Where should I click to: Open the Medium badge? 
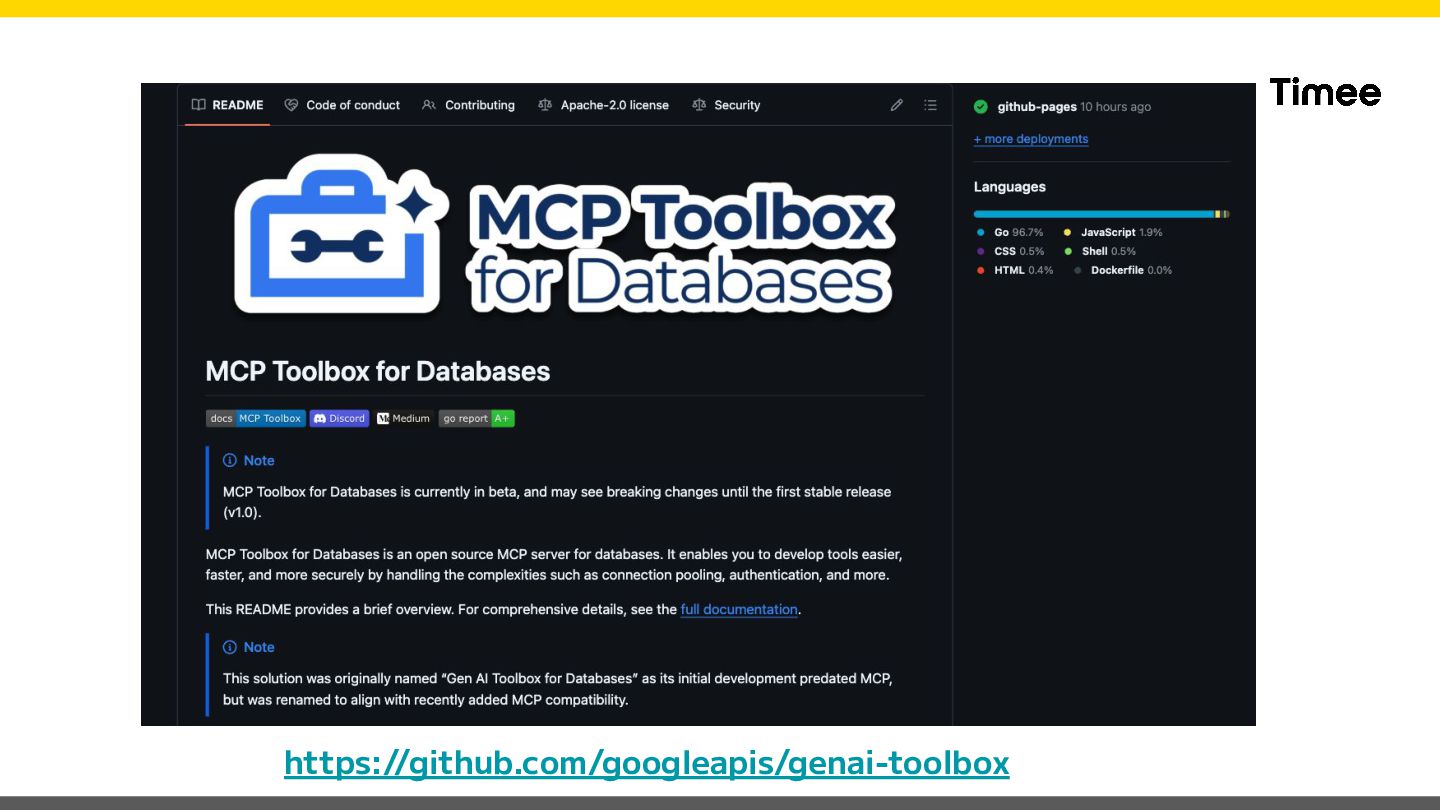(x=404, y=418)
